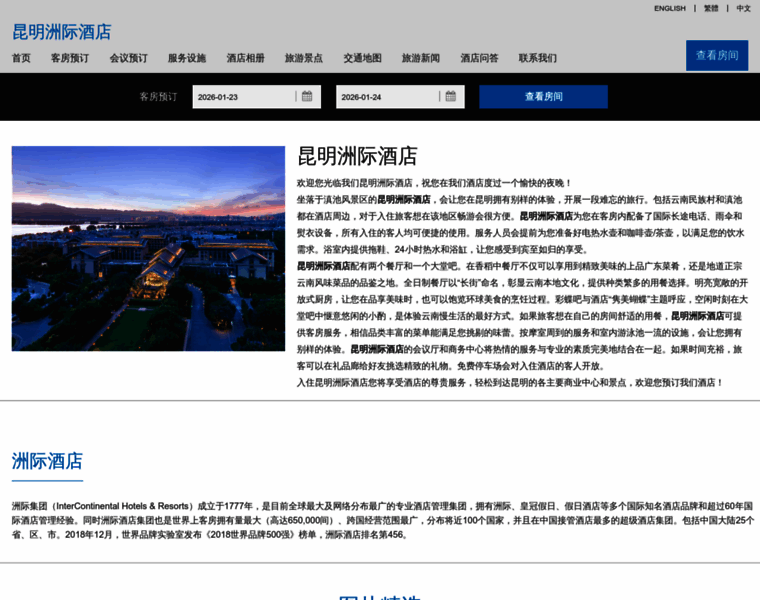Click the check-out date field 2026-01-24
Screen dimensions: 760x600
pyautogui.click(x=386, y=97)
